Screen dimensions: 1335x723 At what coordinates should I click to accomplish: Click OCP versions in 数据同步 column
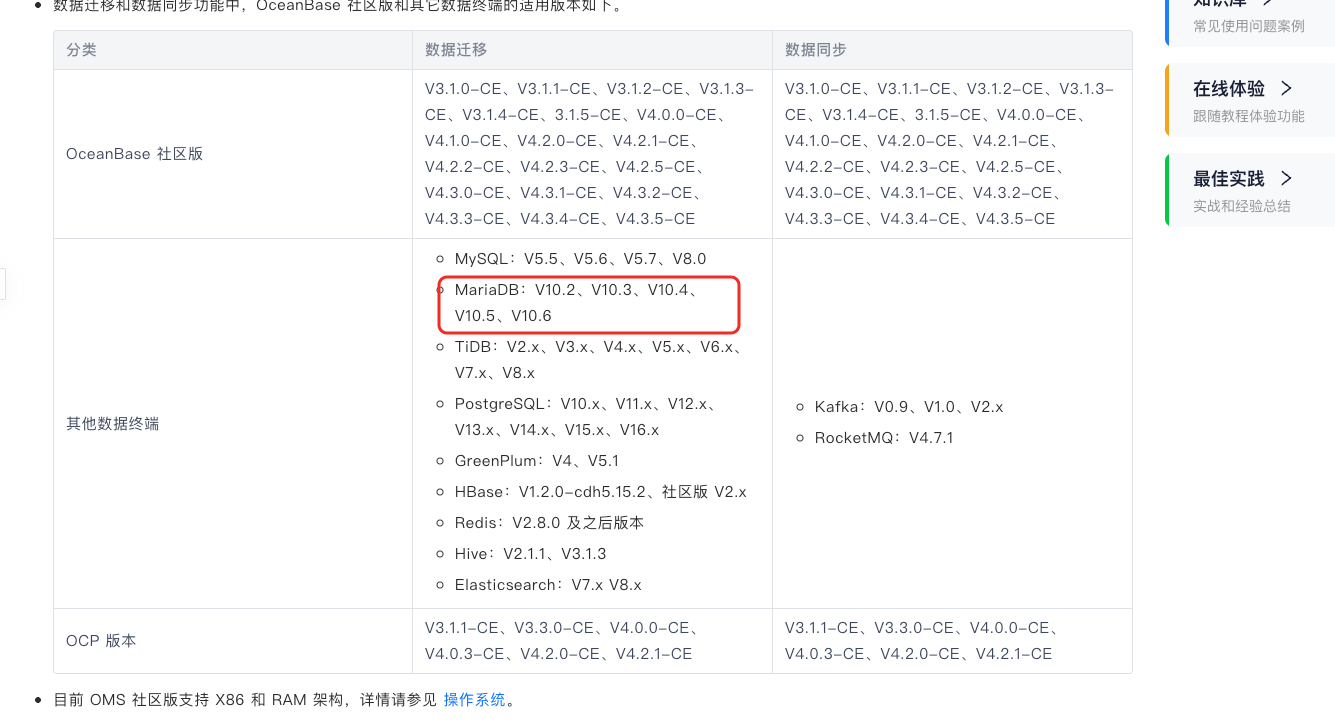[x=922, y=641]
